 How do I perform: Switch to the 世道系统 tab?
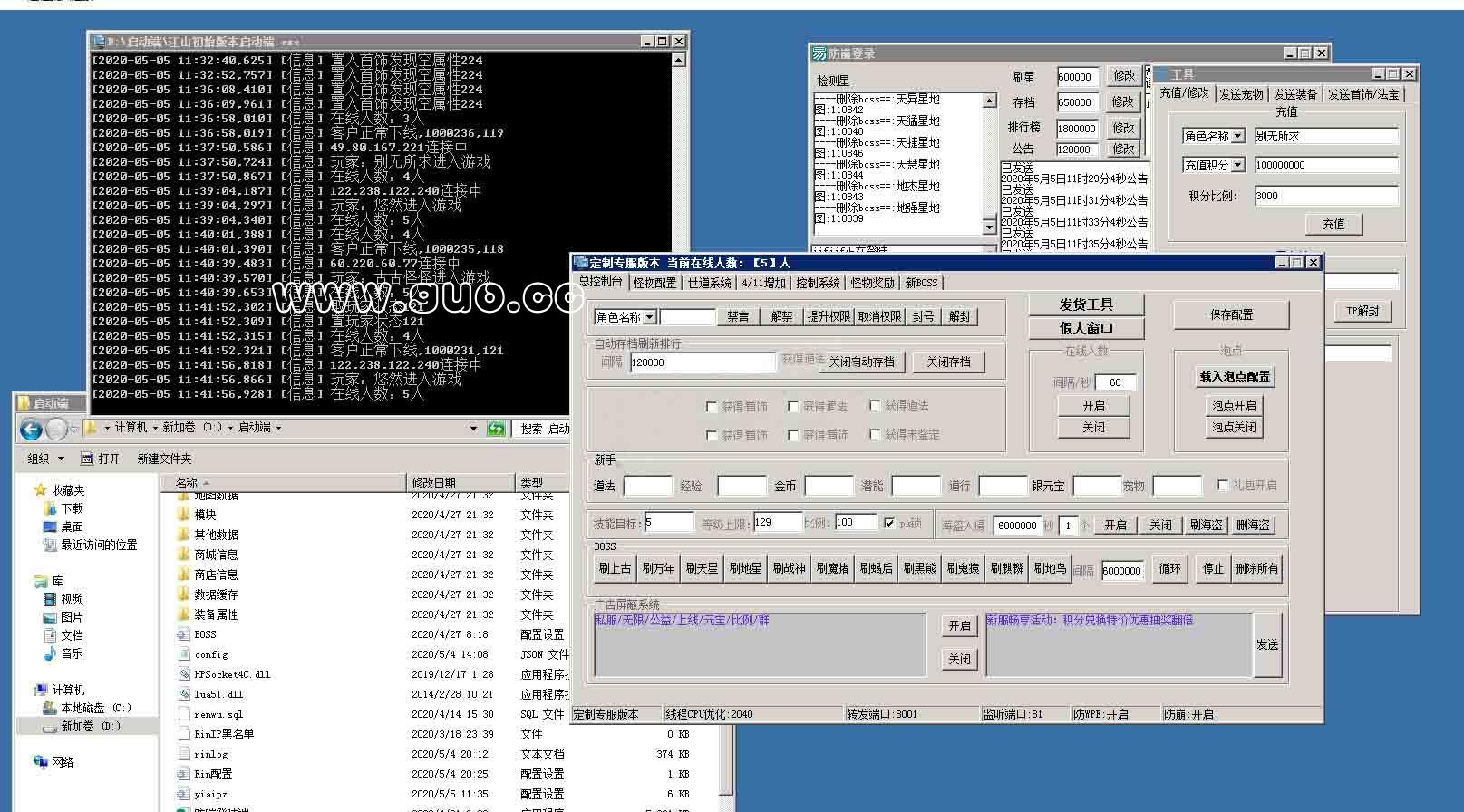[x=709, y=283]
